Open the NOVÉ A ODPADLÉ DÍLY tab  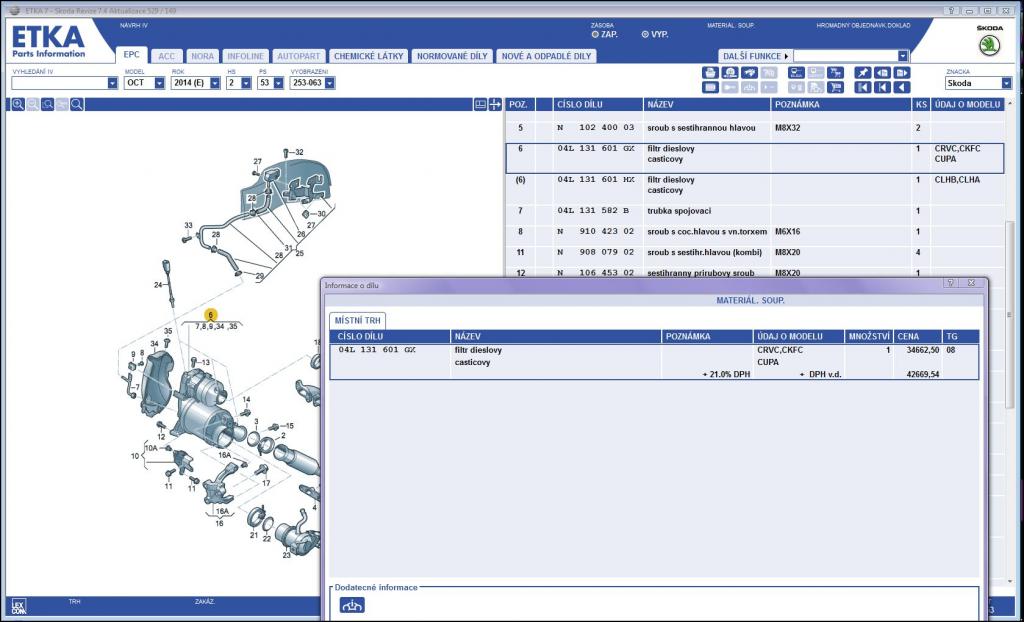(x=546, y=56)
